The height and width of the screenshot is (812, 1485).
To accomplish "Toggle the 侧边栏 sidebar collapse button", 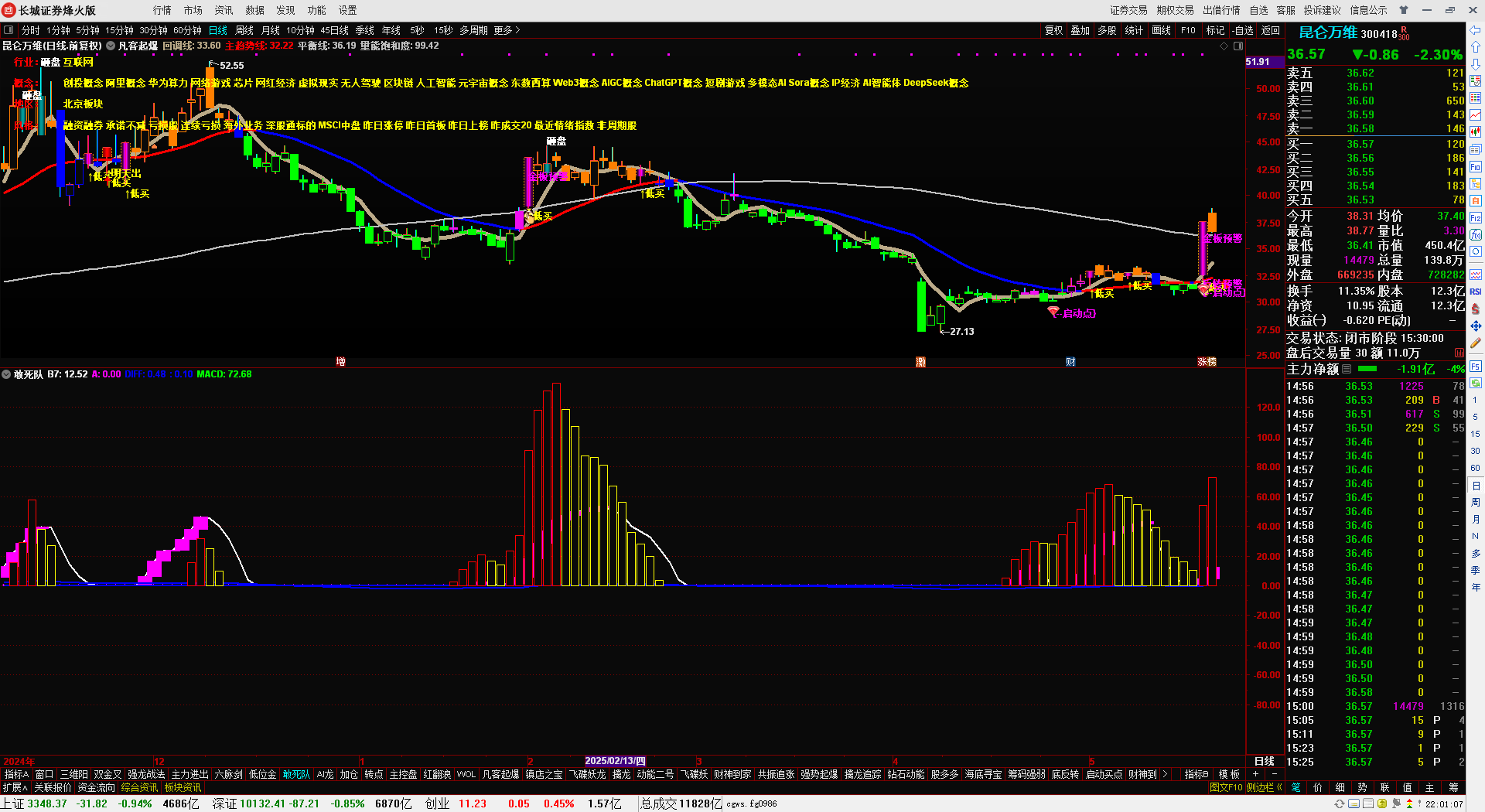I will click(1264, 787).
